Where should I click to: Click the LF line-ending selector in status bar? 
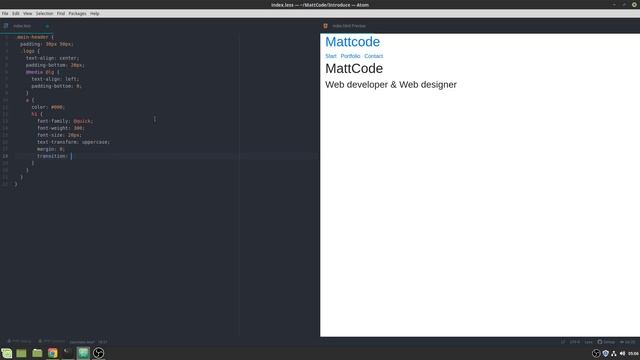pyautogui.click(x=563, y=342)
